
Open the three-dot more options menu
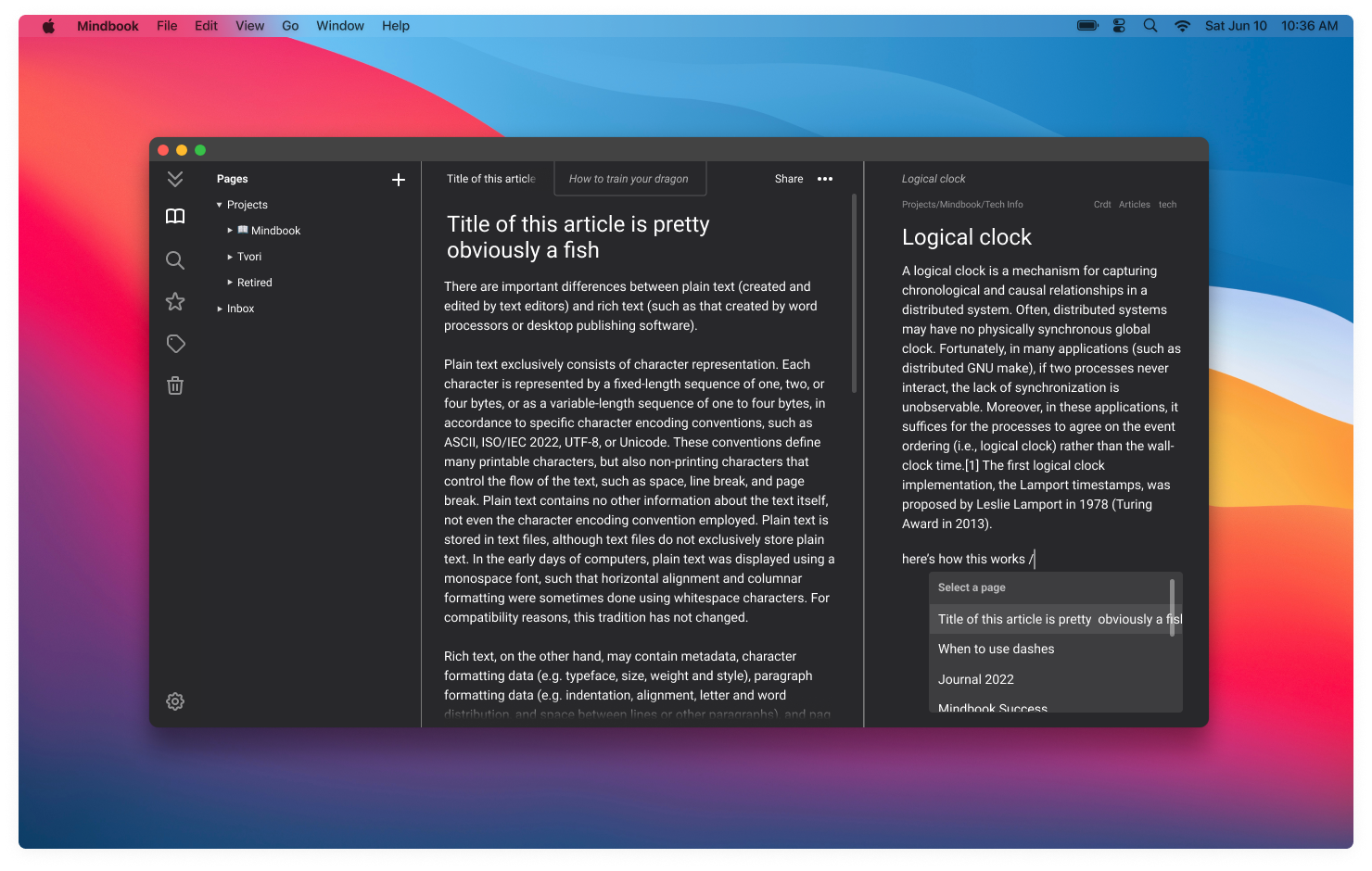[x=825, y=179]
